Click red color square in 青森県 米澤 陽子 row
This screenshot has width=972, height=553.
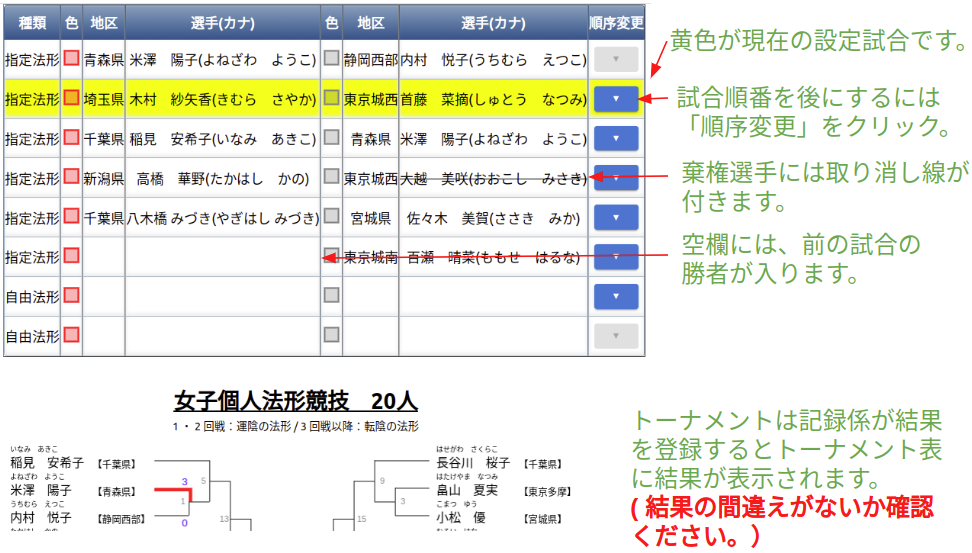point(71,59)
